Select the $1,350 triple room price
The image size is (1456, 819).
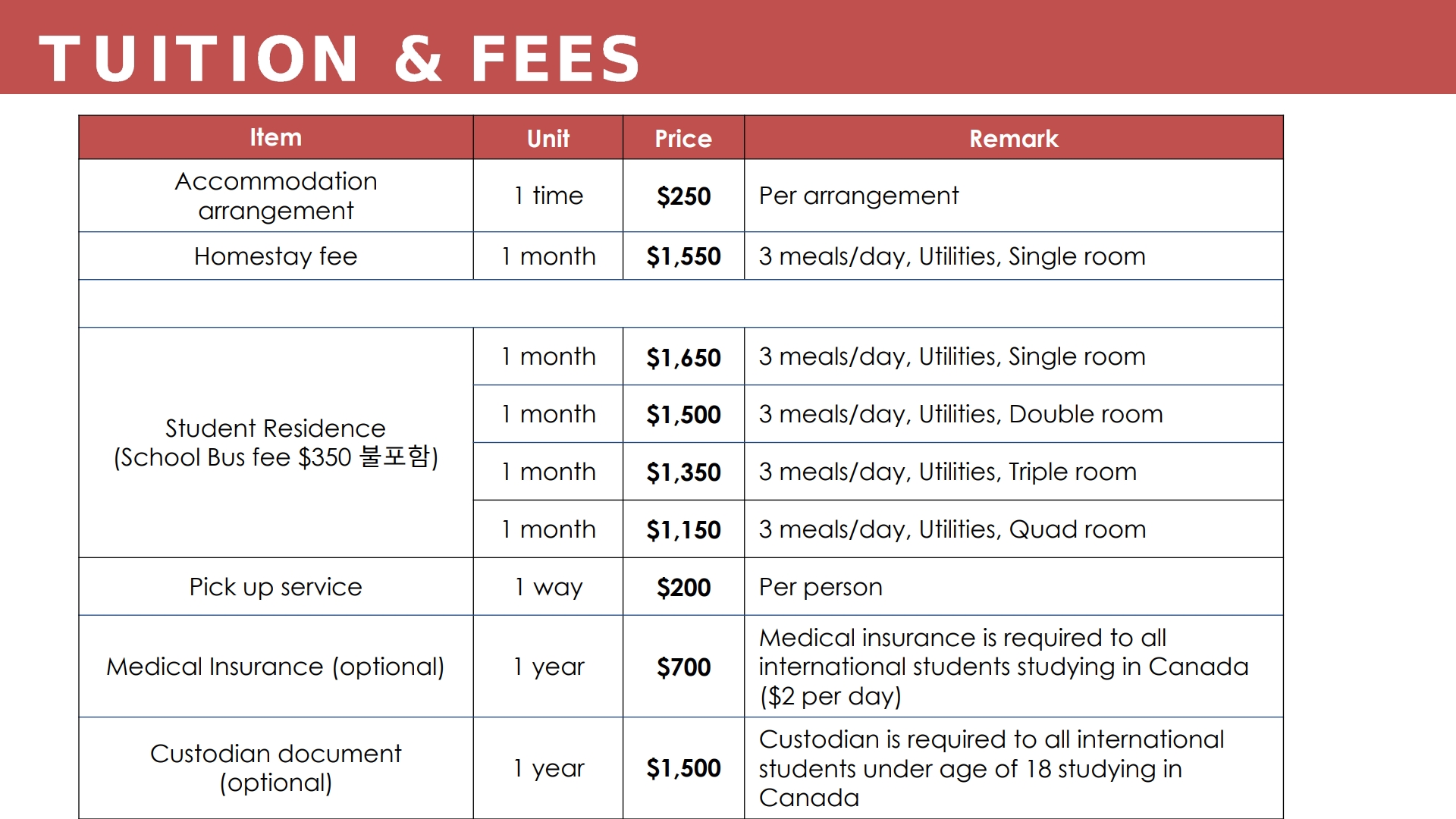click(683, 472)
